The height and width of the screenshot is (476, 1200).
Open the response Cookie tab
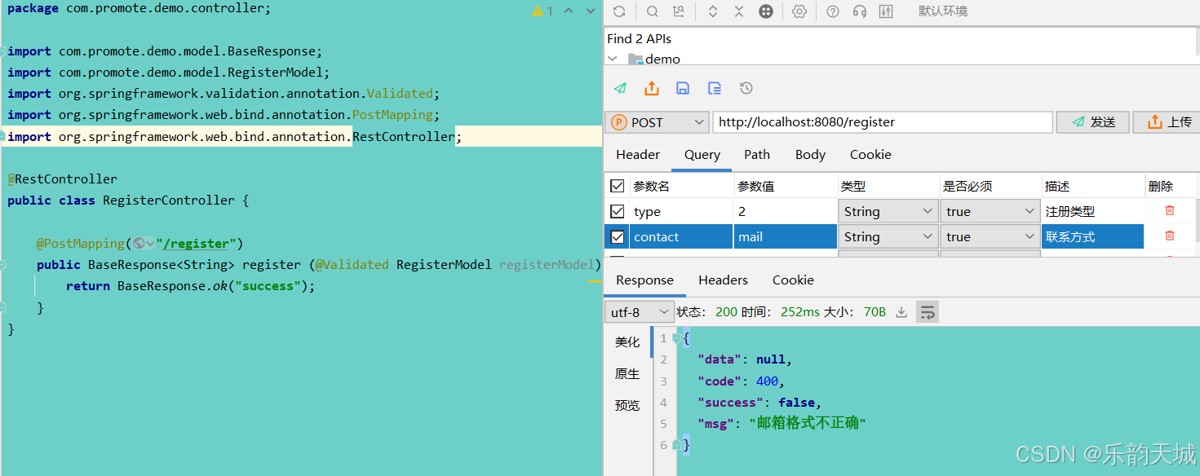[x=793, y=280]
